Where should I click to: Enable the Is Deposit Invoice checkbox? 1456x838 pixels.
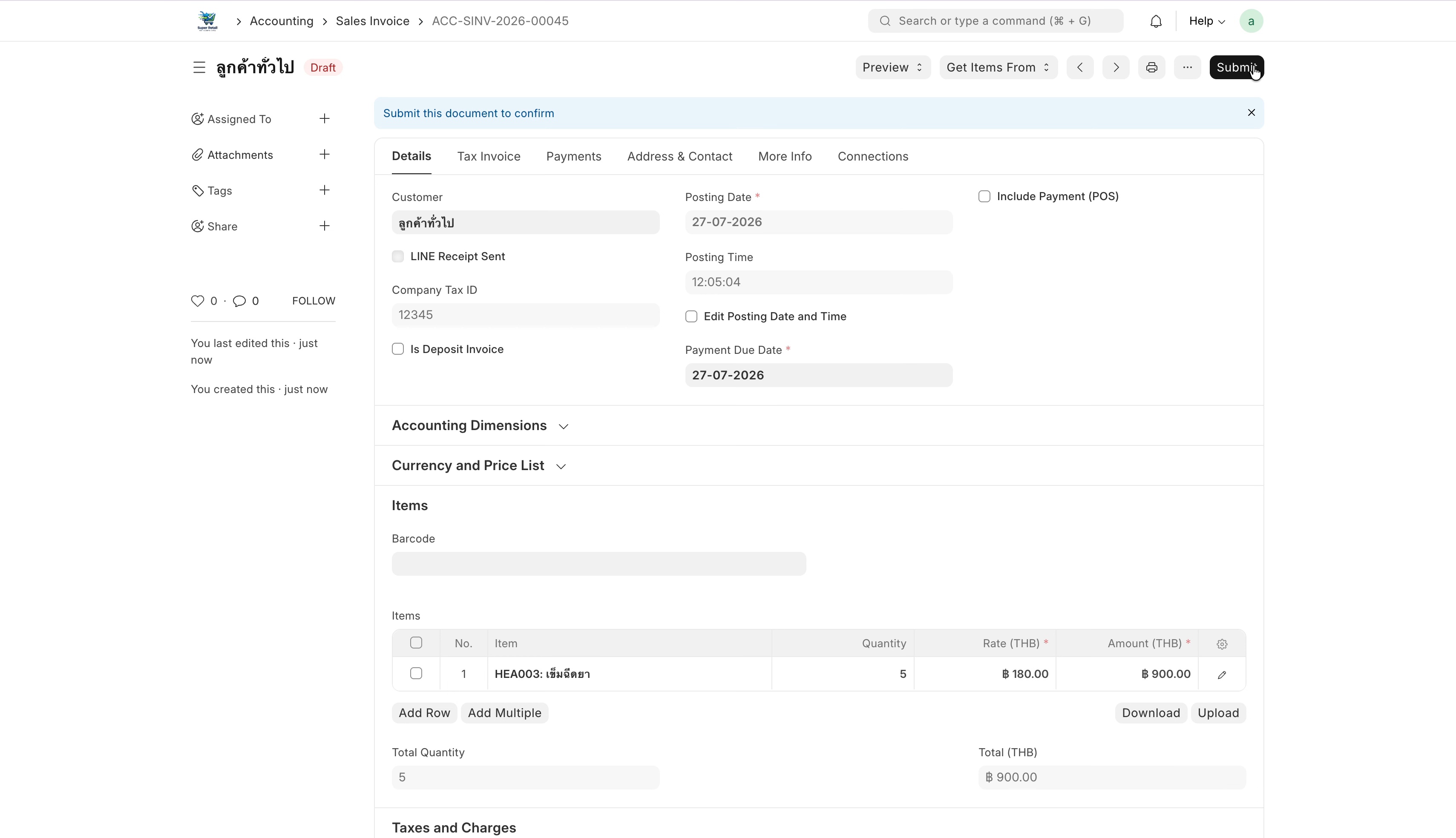point(398,349)
